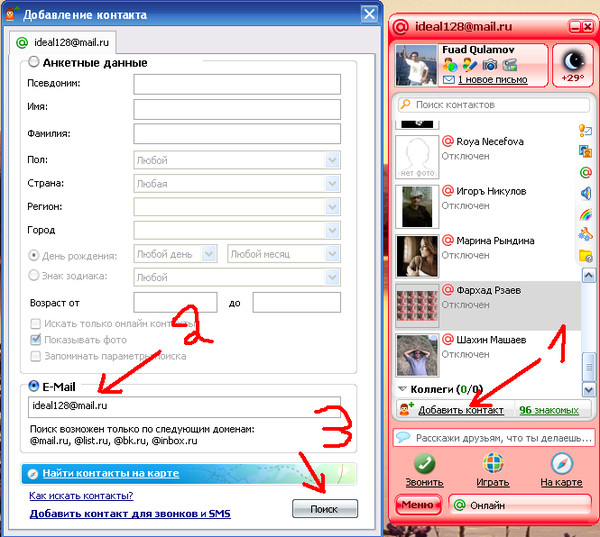
Task: Click the add contact person icon
Action: pyautogui.click(x=406, y=409)
